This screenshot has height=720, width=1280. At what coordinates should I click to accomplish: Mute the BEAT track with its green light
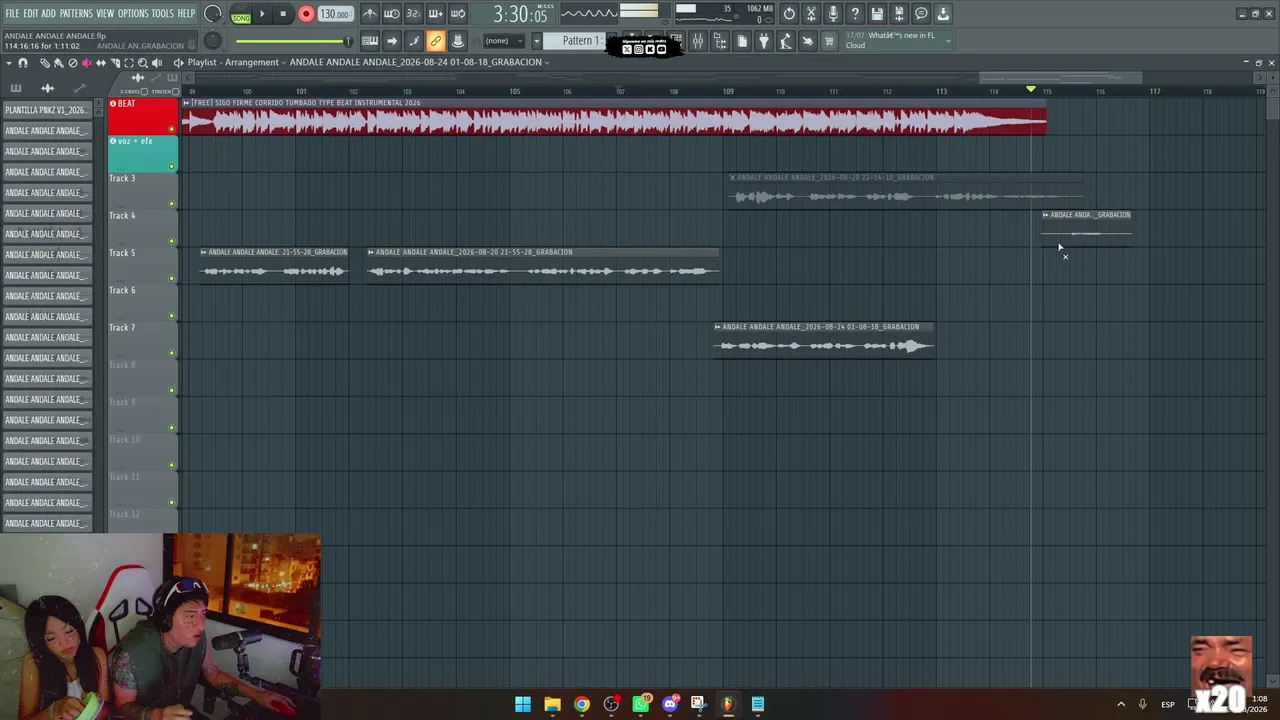172,129
